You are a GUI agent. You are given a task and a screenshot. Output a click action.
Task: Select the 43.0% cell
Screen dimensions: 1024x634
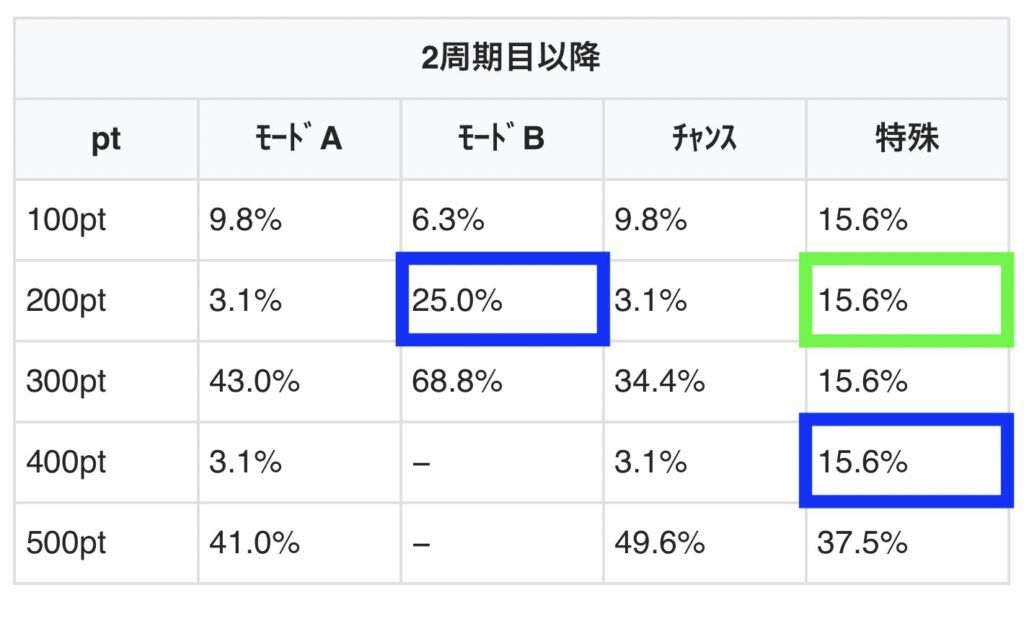pyautogui.click(x=254, y=381)
